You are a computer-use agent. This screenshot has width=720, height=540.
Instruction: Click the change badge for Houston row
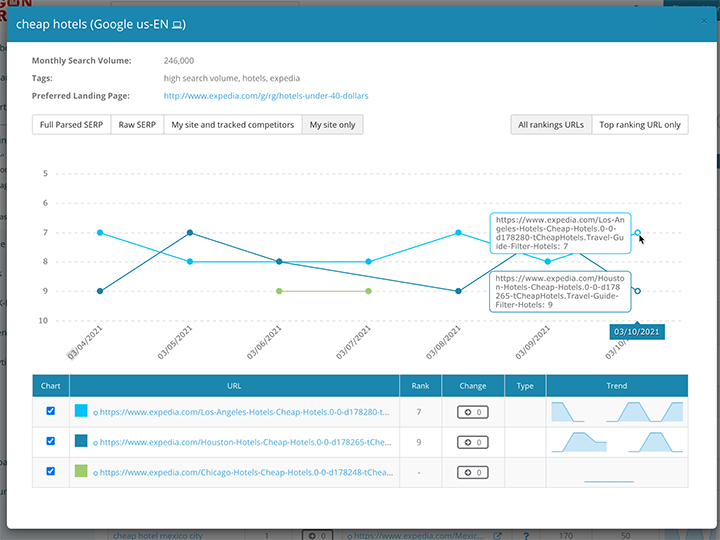[472, 442]
